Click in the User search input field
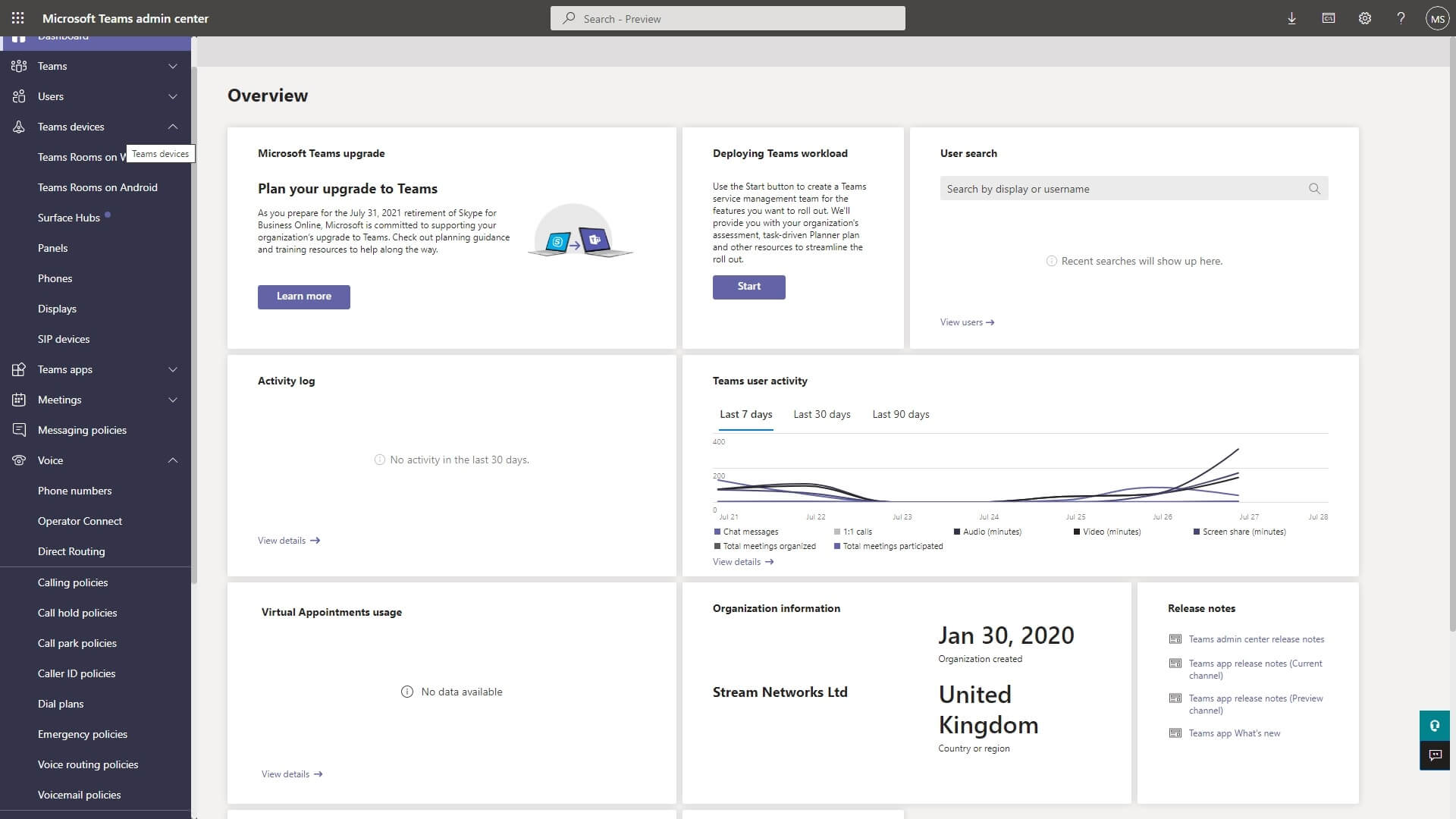The height and width of the screenshot is (819, 1456). 1121,188
